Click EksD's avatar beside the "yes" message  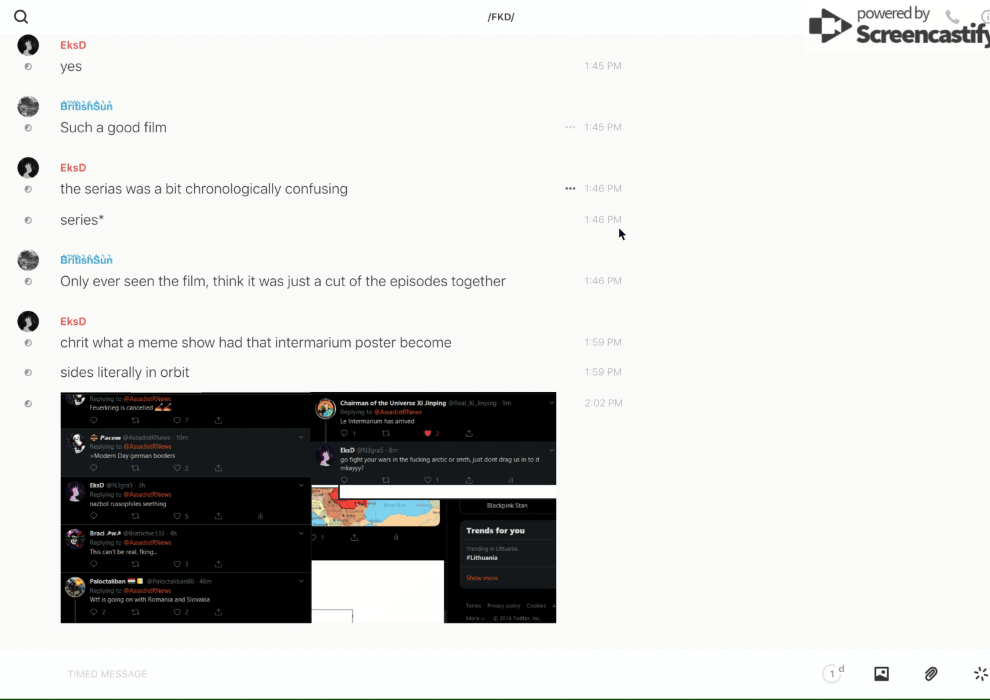tap(28, 45)
